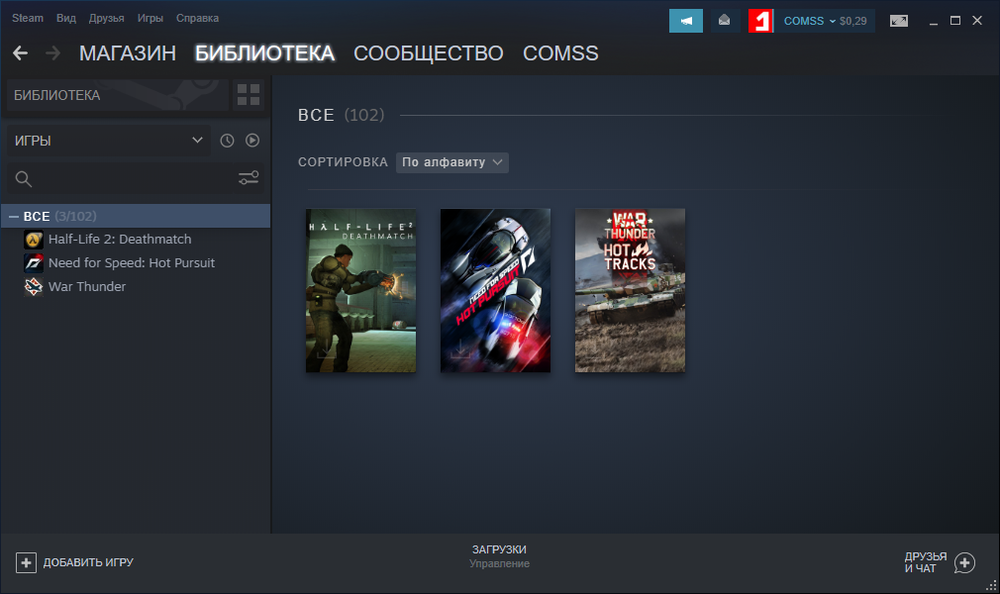Open friends chat bubble icon
This screenshot has height=594, width=1000.
tap(964, 563)
